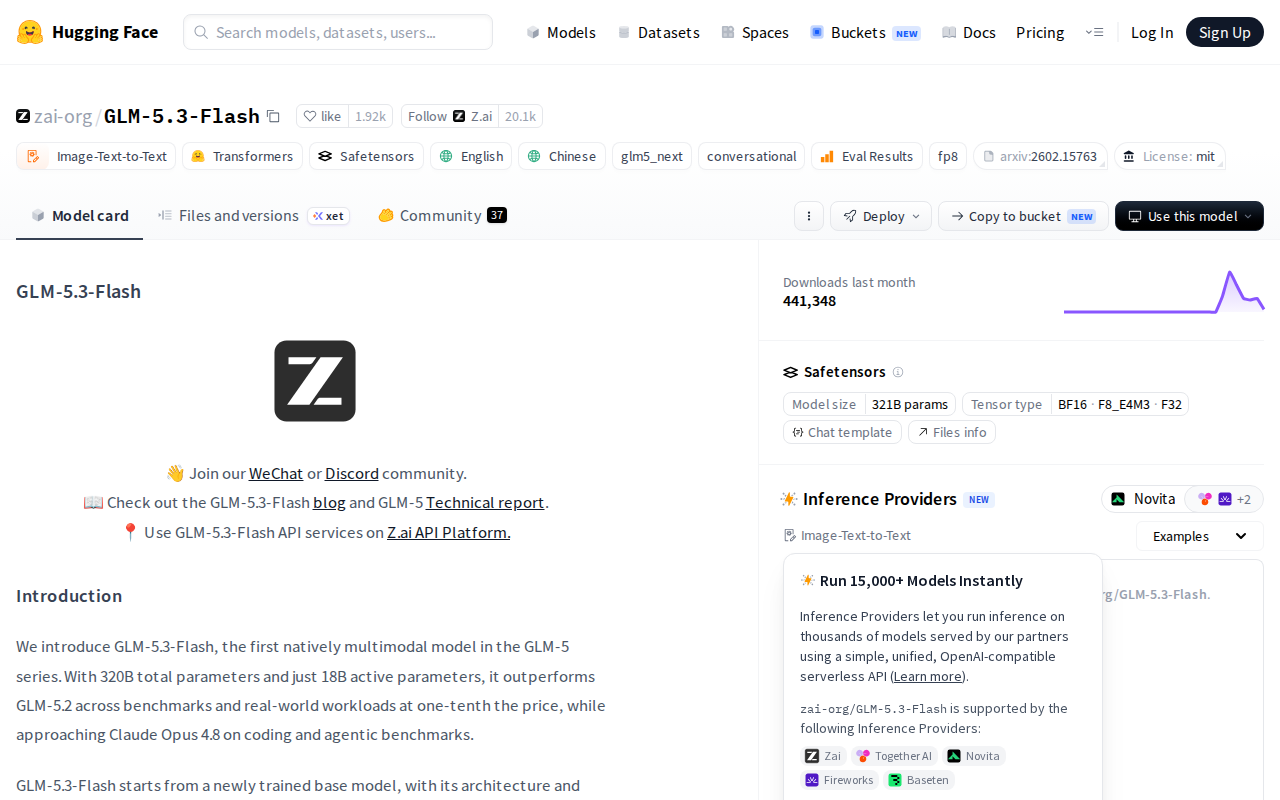Open the Technical report link

pos(485,502)
